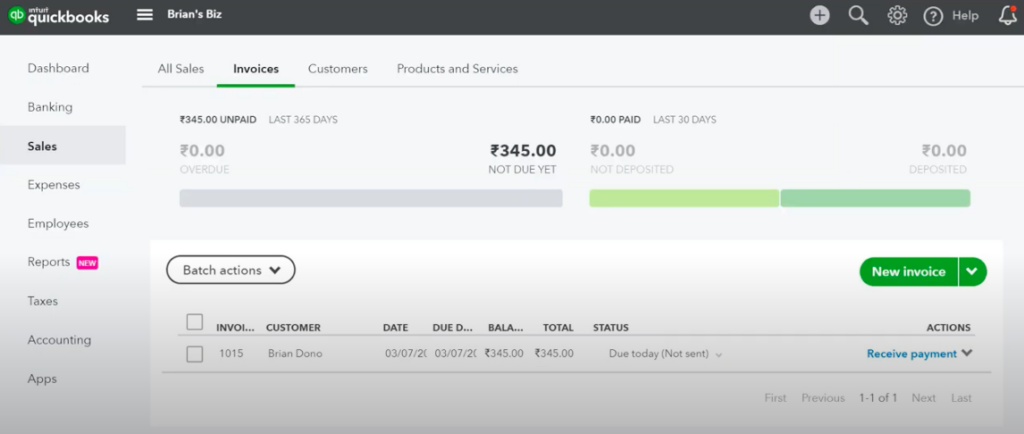The width and height of the screenshot is (1024, 434).
Task: Click Previous pagination link
Action: 823,398
